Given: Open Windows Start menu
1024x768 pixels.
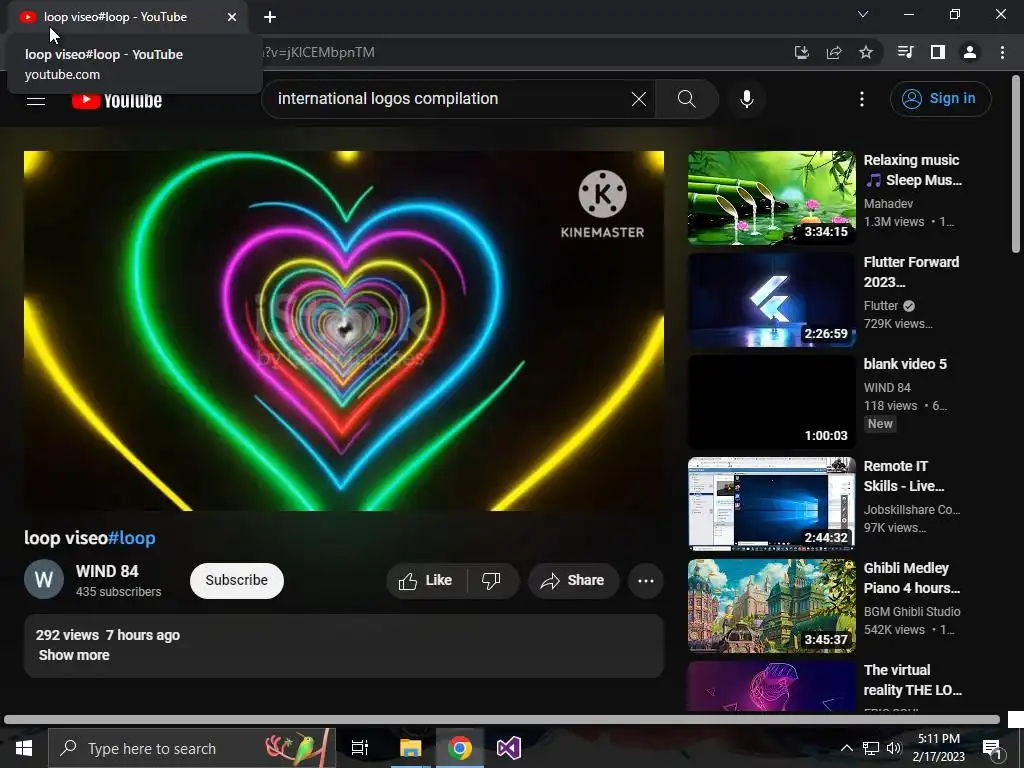Looking at the screenshot, I should click(x=24, y=748).
